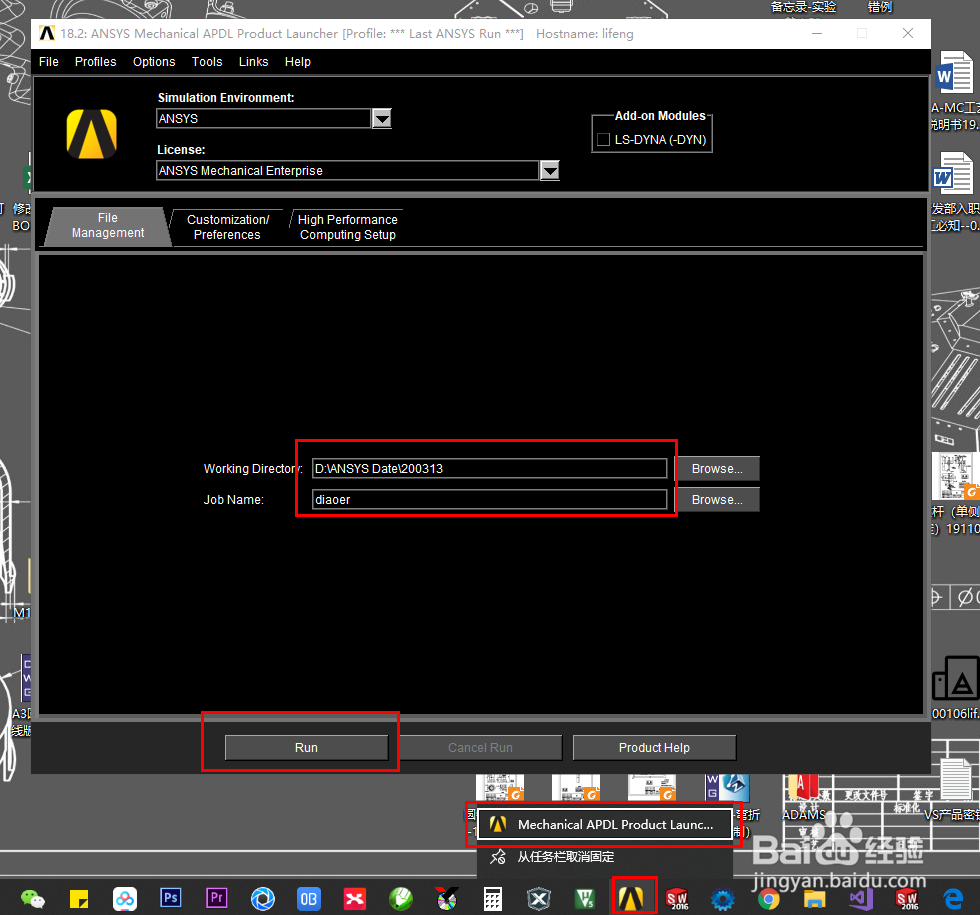Open the Links menu
The image size is (980, 915).
point(253,62)
